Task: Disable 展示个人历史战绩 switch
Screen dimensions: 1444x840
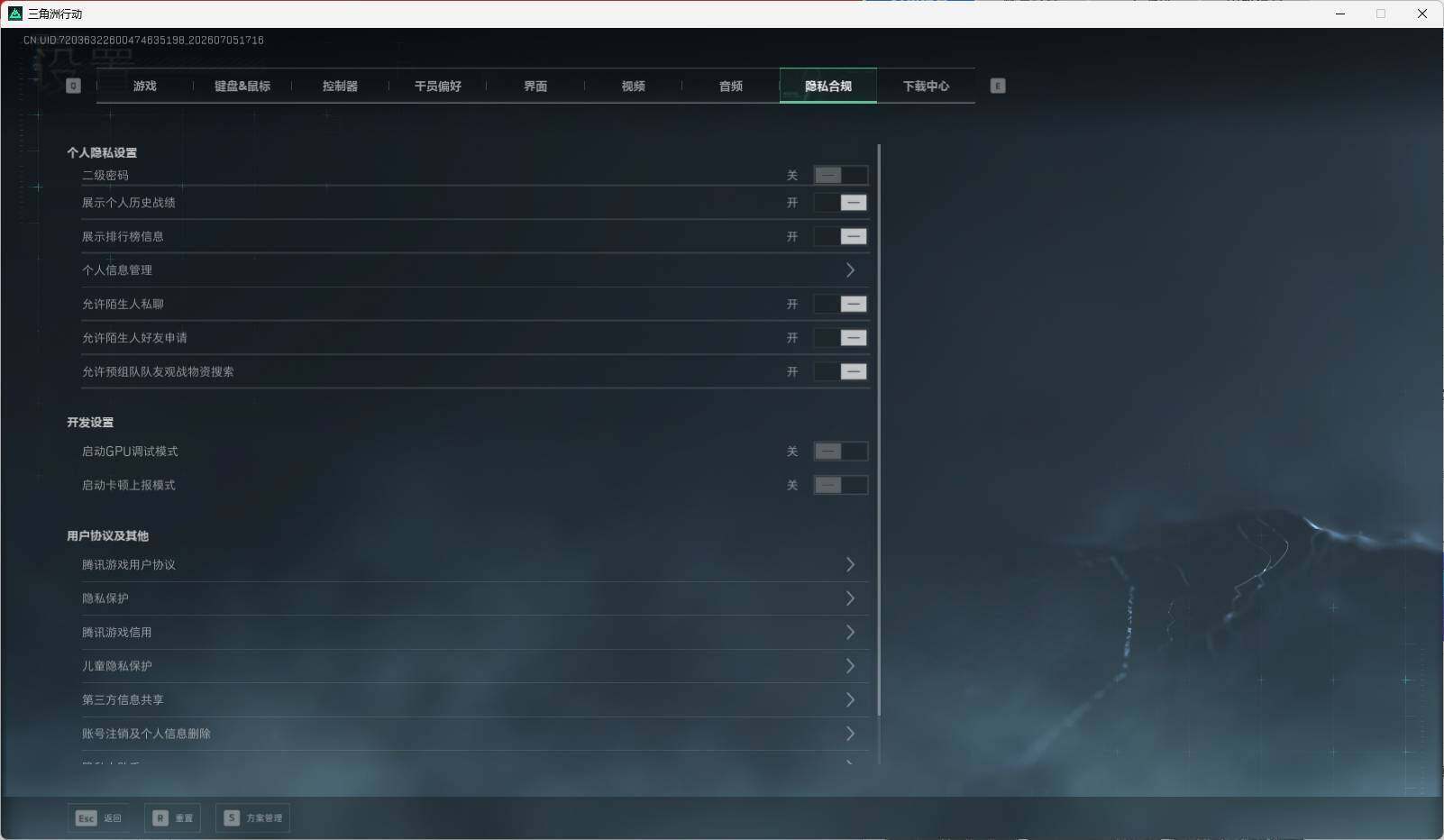Action: [x=840, y=203]
